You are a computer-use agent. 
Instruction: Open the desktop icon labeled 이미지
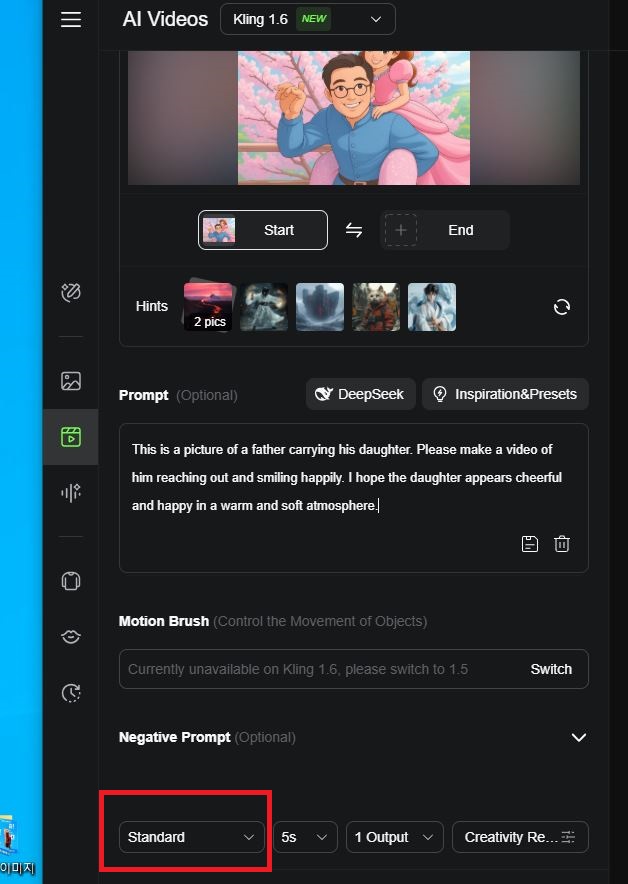16,844
